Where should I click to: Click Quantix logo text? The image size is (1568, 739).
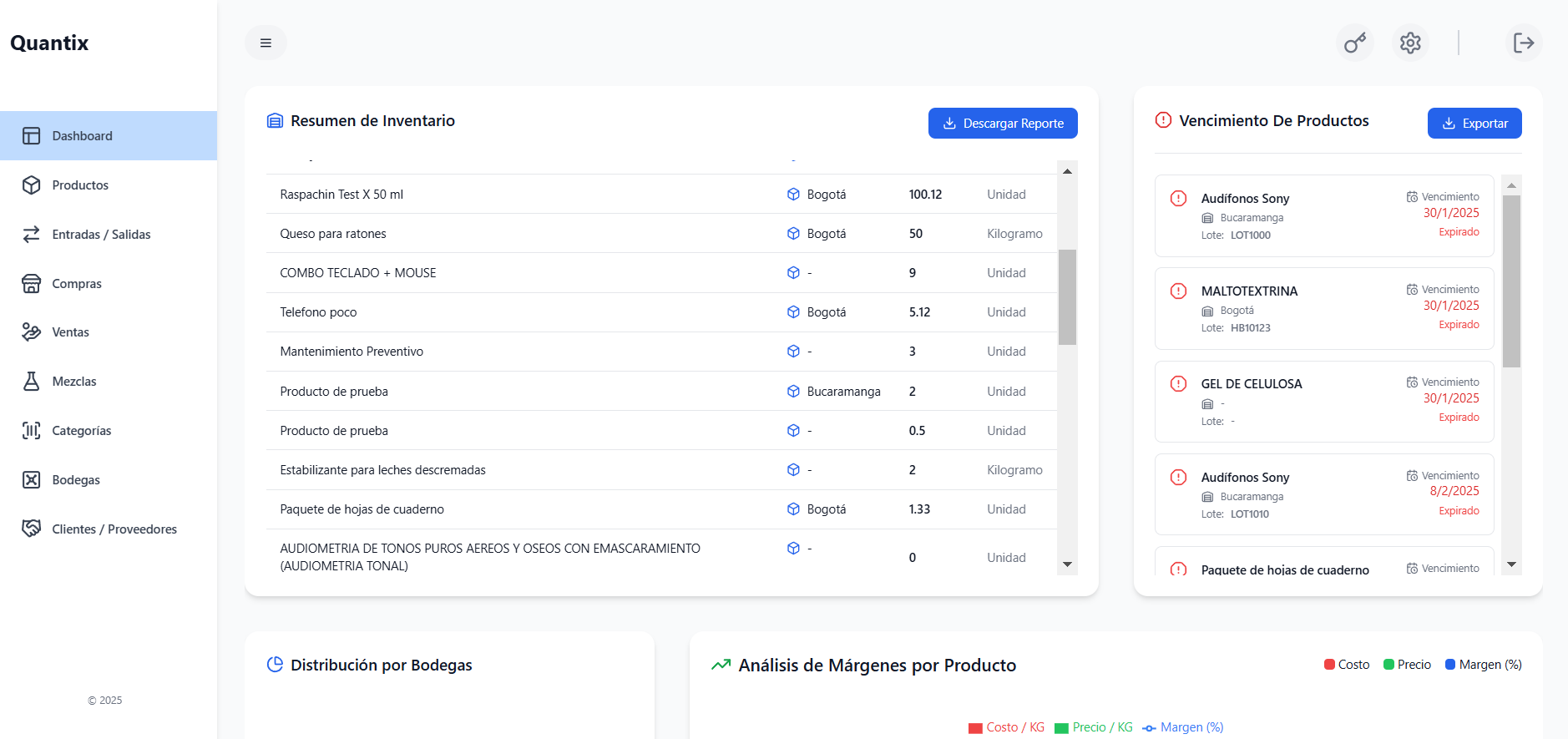pyautogui.click(x=49, y=43)
